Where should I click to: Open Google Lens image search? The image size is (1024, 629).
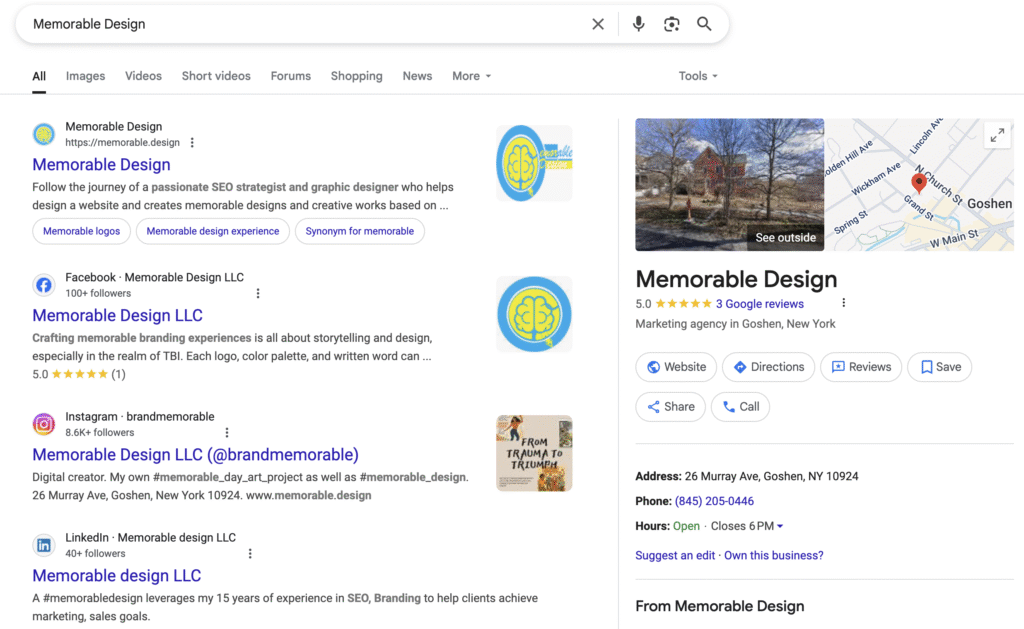[670, 24]
